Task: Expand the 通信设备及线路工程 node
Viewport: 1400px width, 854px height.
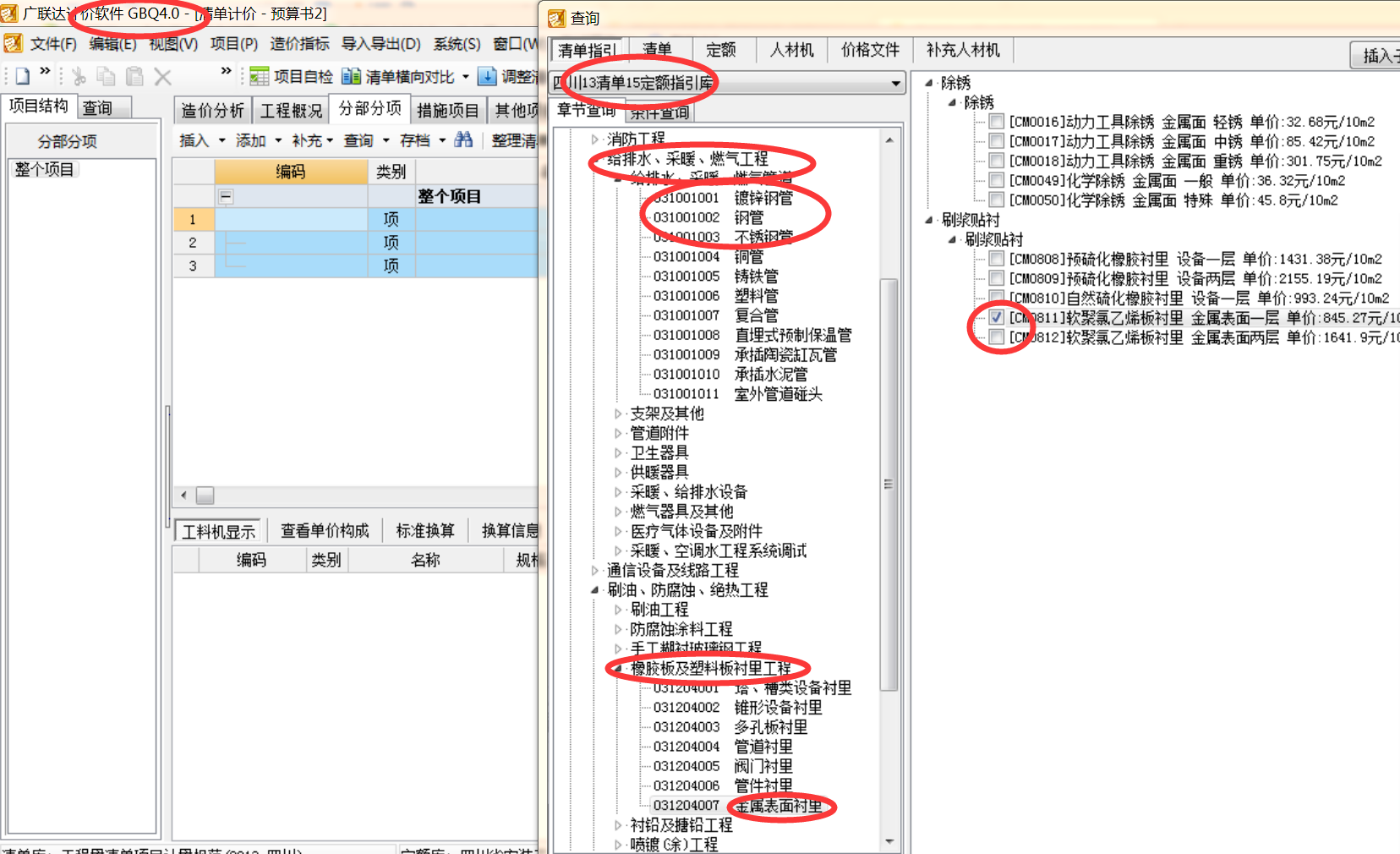Action: pyautogui.click(x=595, y=570)
